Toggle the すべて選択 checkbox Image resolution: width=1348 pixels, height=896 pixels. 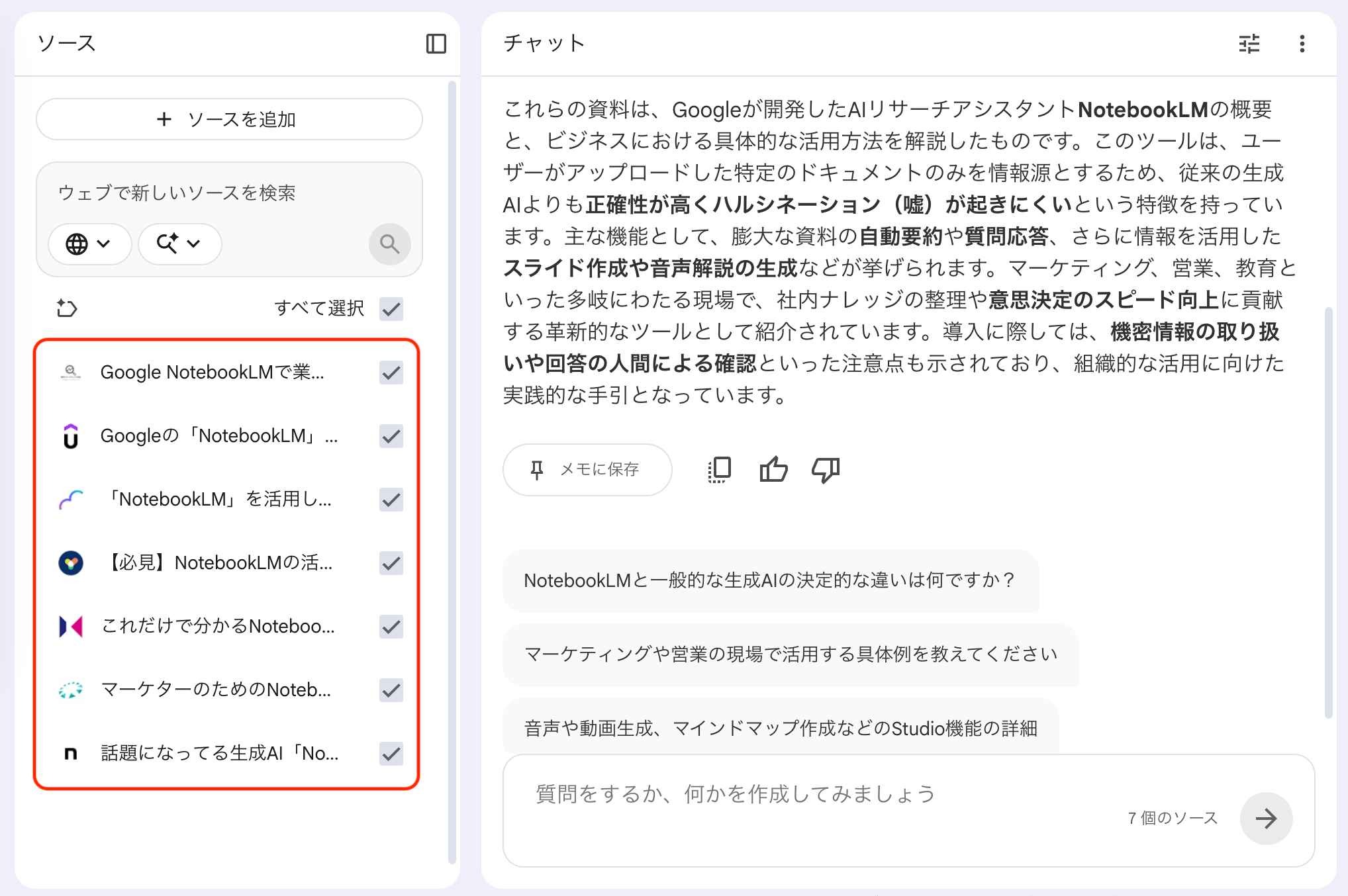click(391, 308)
